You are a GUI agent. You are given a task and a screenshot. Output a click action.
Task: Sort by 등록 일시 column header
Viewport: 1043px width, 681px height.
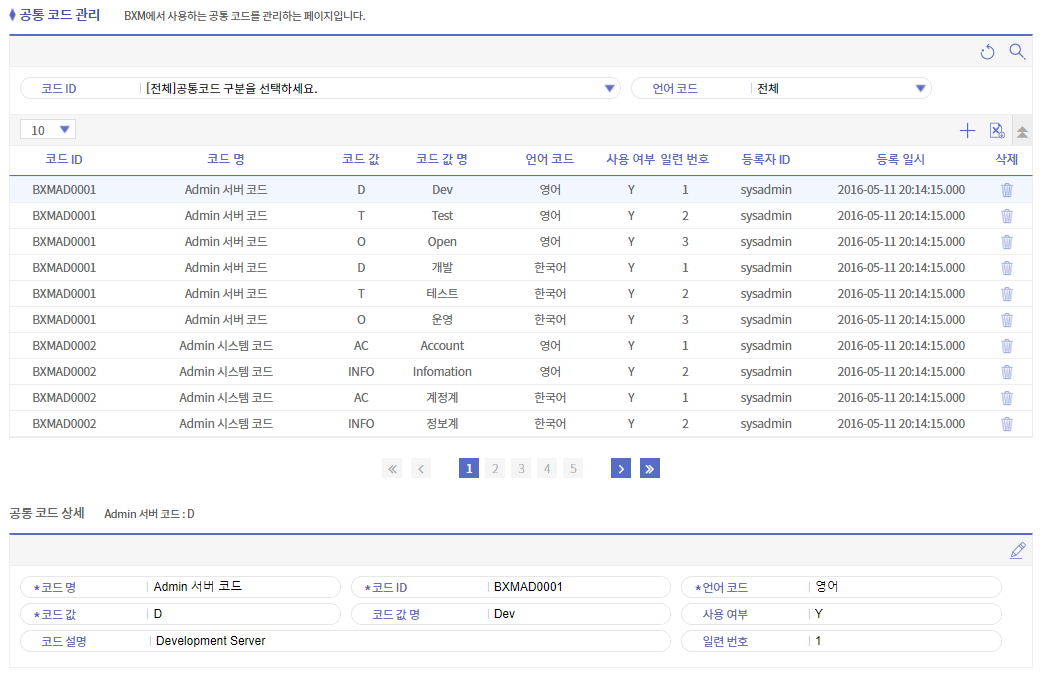(901, 160)
